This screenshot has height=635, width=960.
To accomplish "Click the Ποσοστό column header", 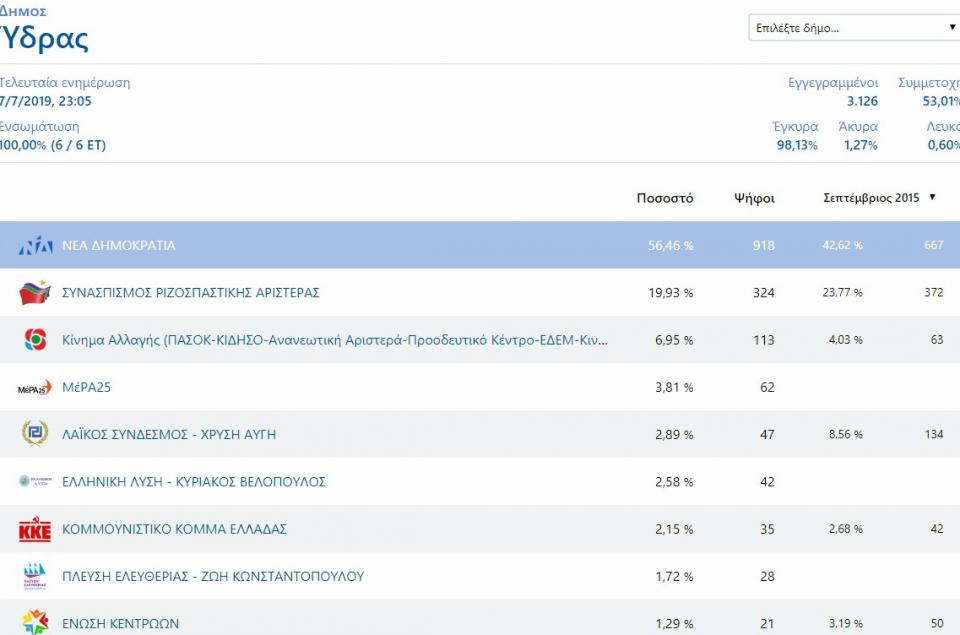I will (664, 198).
